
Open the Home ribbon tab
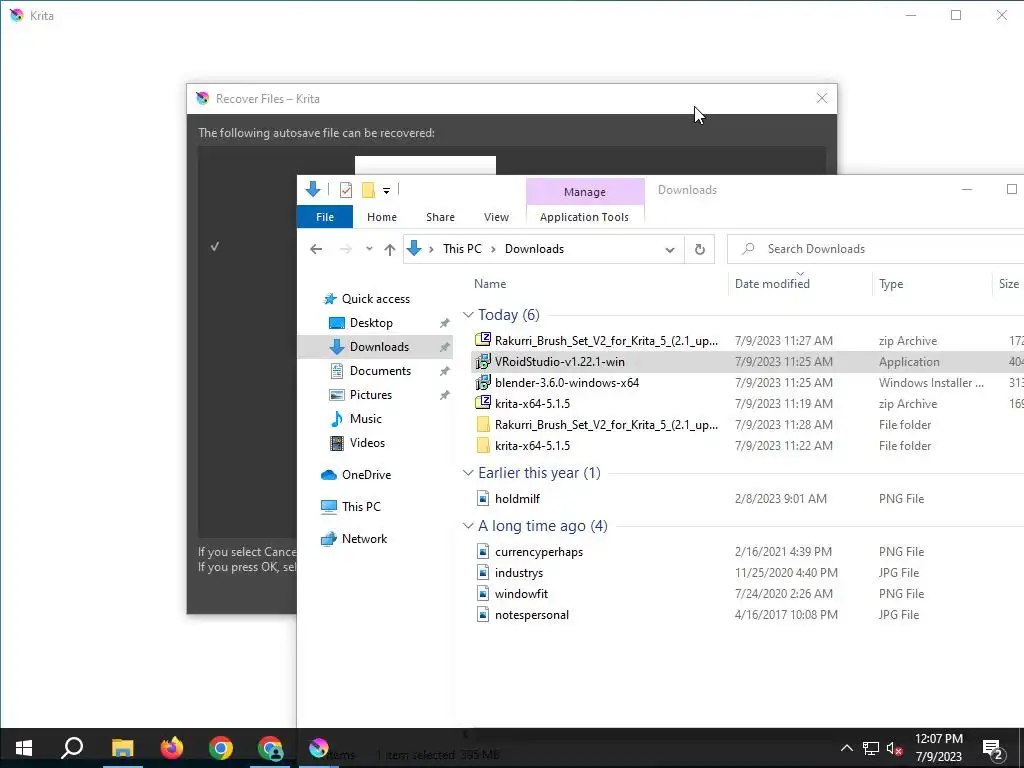381,217
